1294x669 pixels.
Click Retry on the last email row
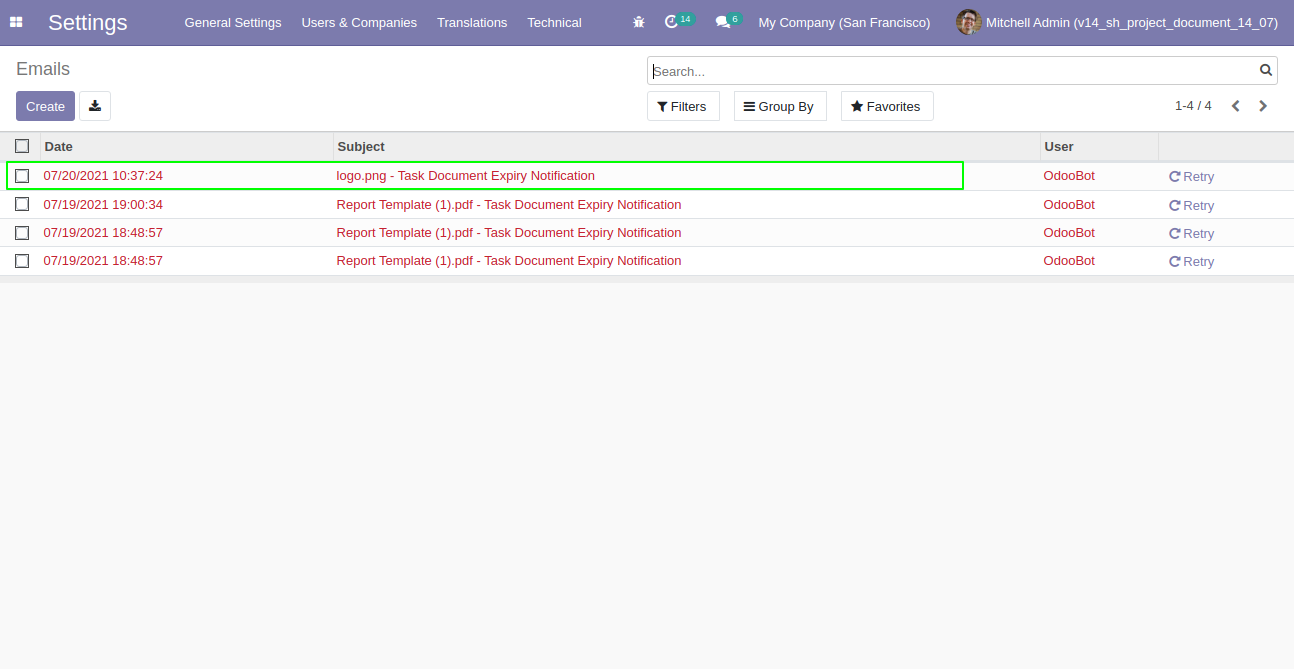point(1191,261)
